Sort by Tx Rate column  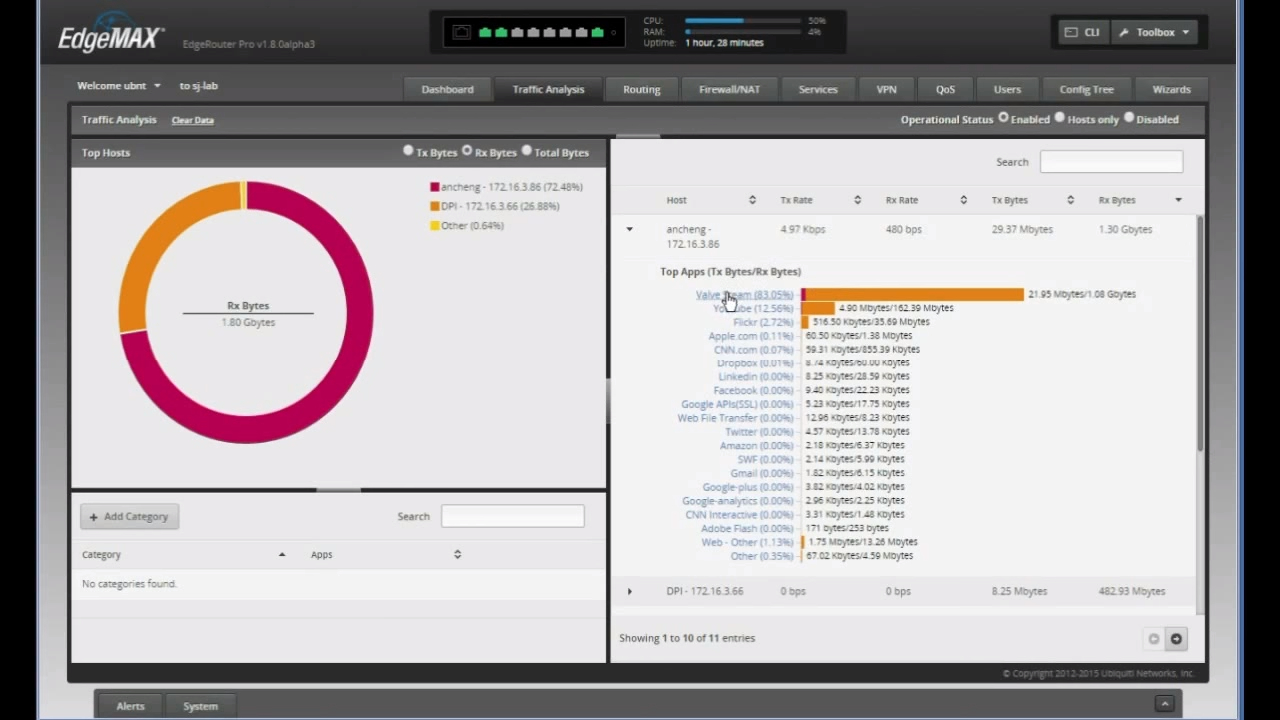pos(821,200)
